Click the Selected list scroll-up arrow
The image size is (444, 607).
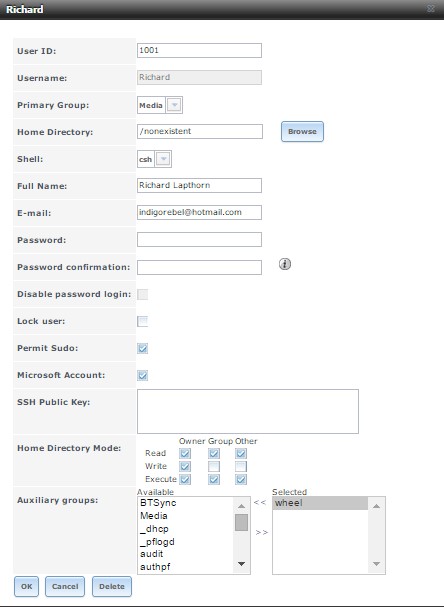pyautogui.click(x=376, y=506)
